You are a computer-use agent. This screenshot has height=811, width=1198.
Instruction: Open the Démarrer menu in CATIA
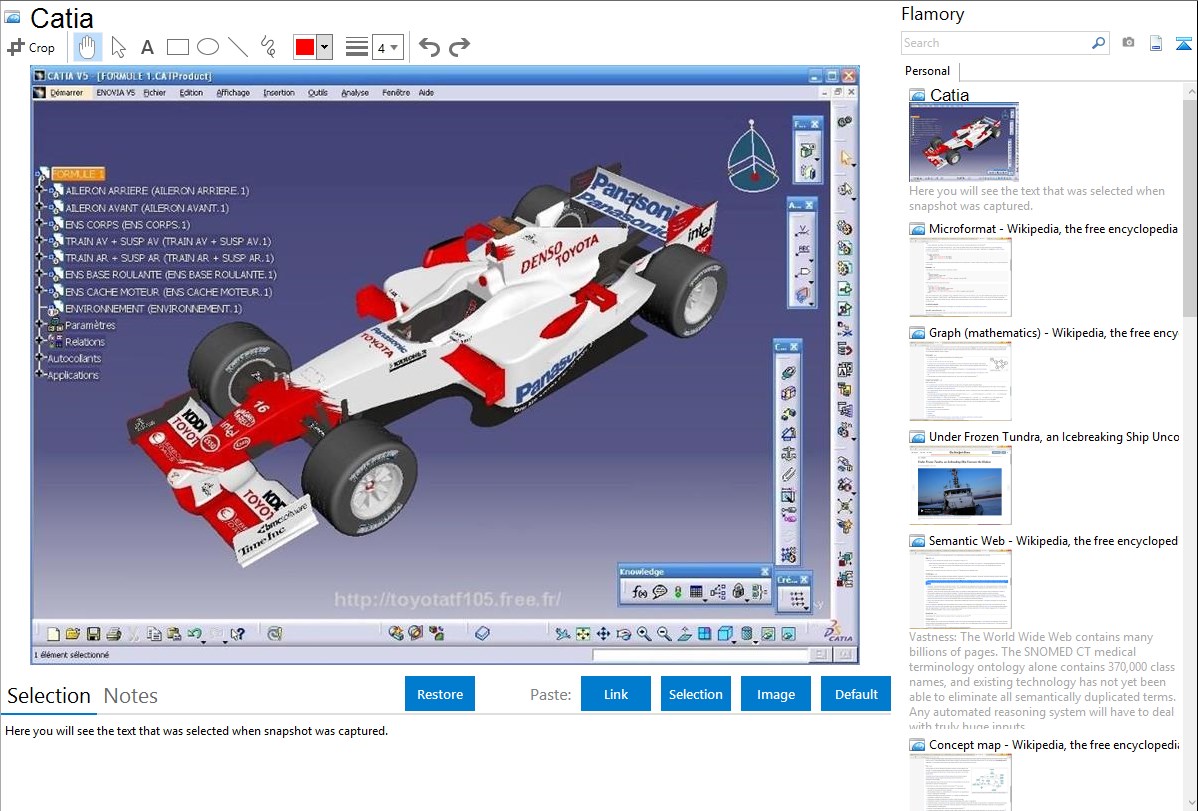click(x=66, y=92)
